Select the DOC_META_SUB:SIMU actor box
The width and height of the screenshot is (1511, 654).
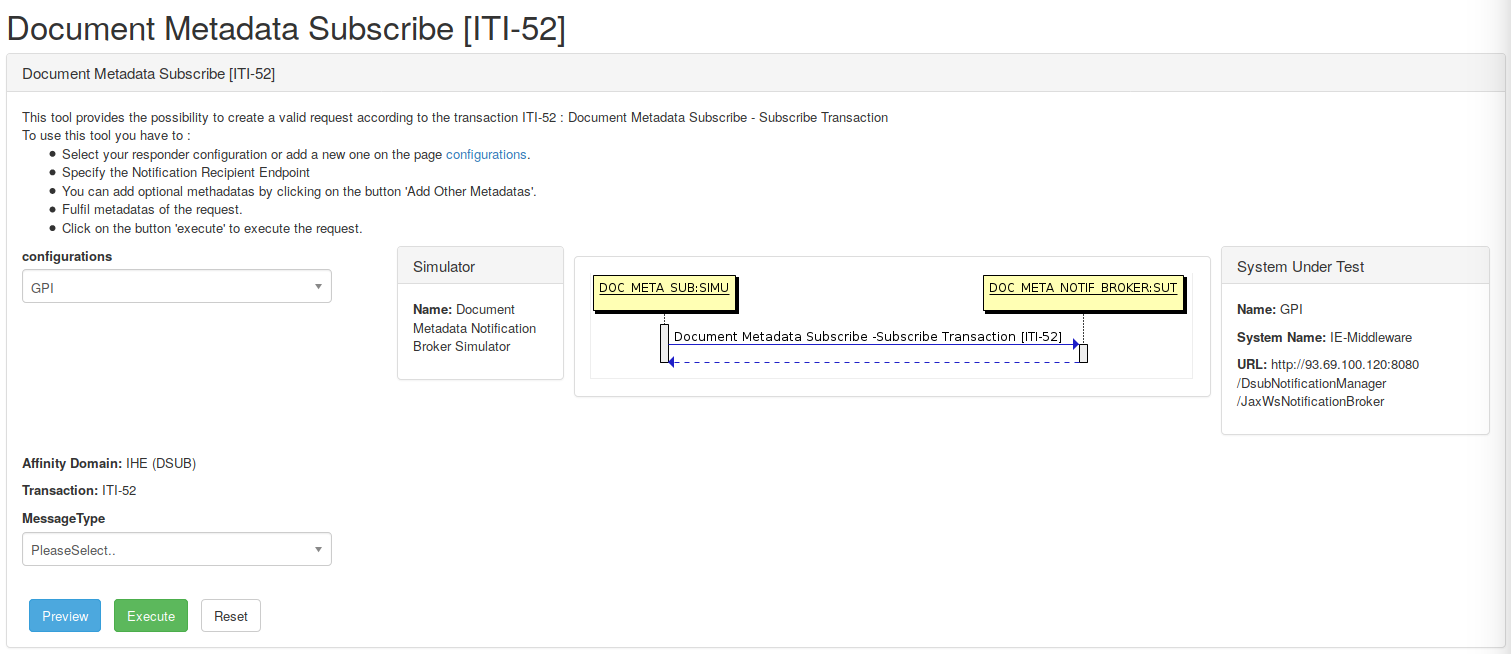[x=664, y=288]
